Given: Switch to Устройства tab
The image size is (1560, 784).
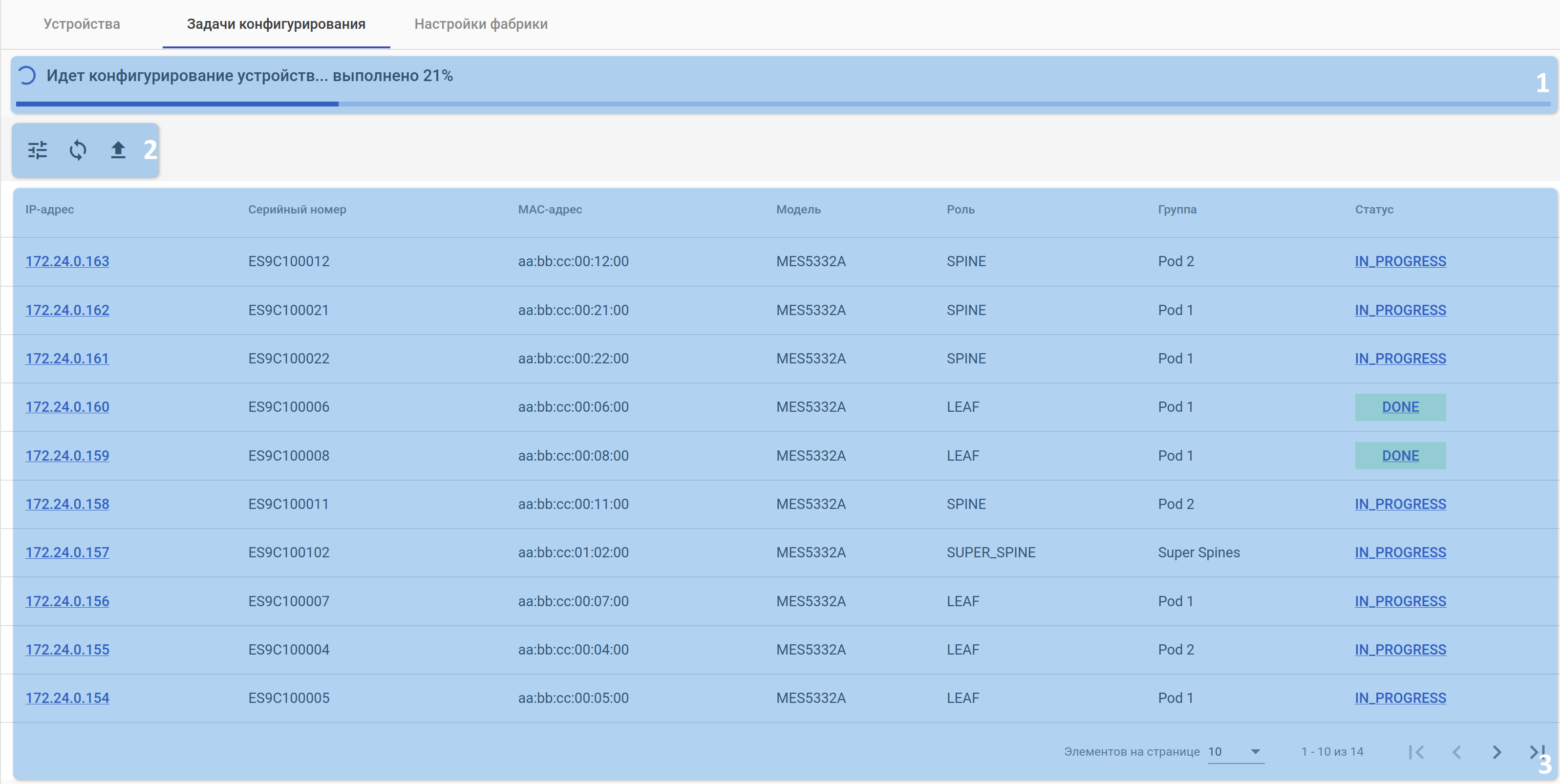Looking at the screenshot, I should click(82, 24).
